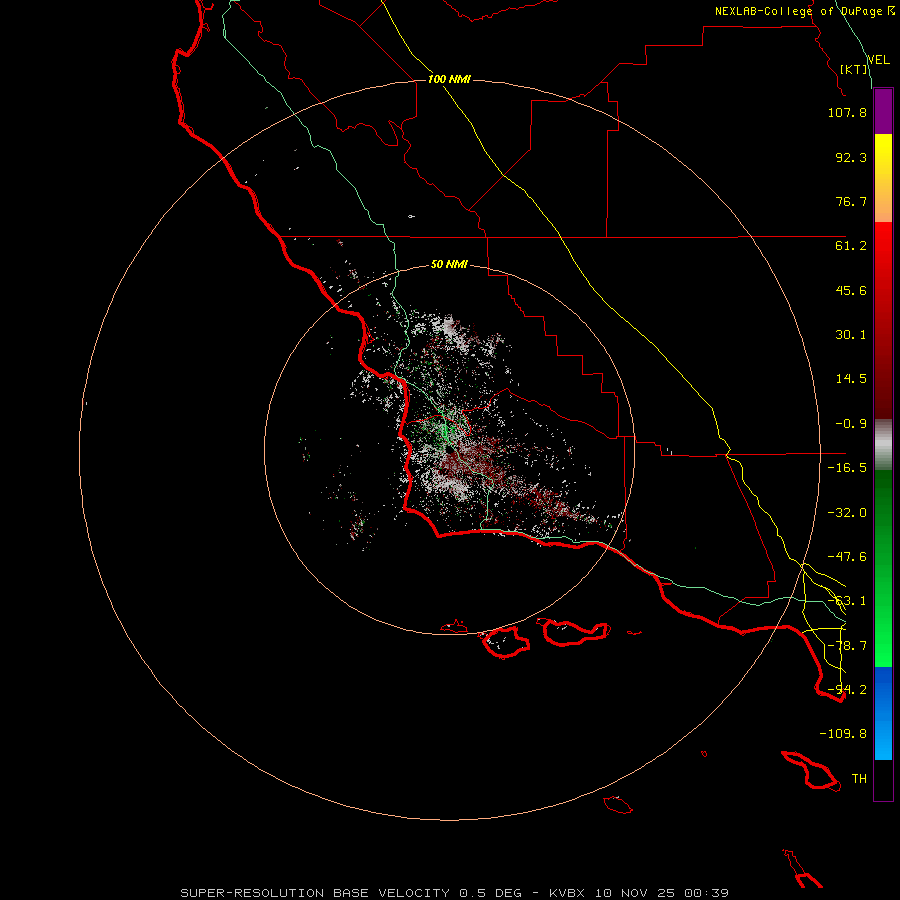This screenshot has width=900, height=900.
Task: Click the TH legend label
Action: (x=859, y=779)
